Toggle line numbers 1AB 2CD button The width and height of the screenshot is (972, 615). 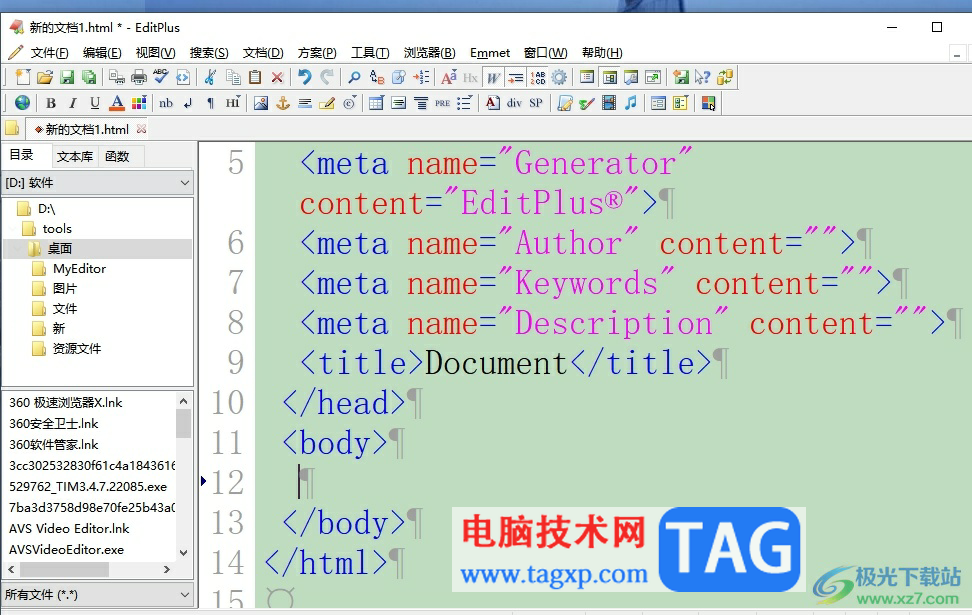tap(537, 77)
